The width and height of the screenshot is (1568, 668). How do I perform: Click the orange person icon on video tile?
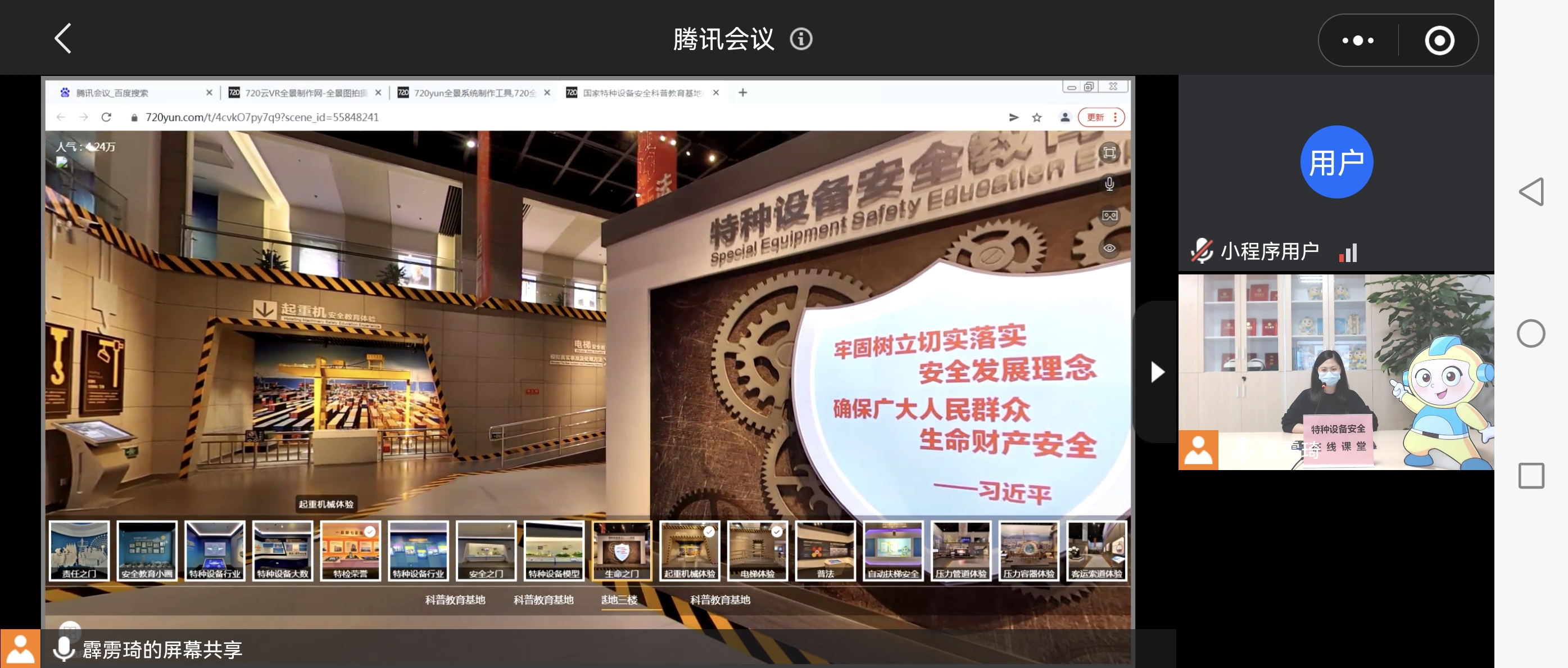point(1198,450)
